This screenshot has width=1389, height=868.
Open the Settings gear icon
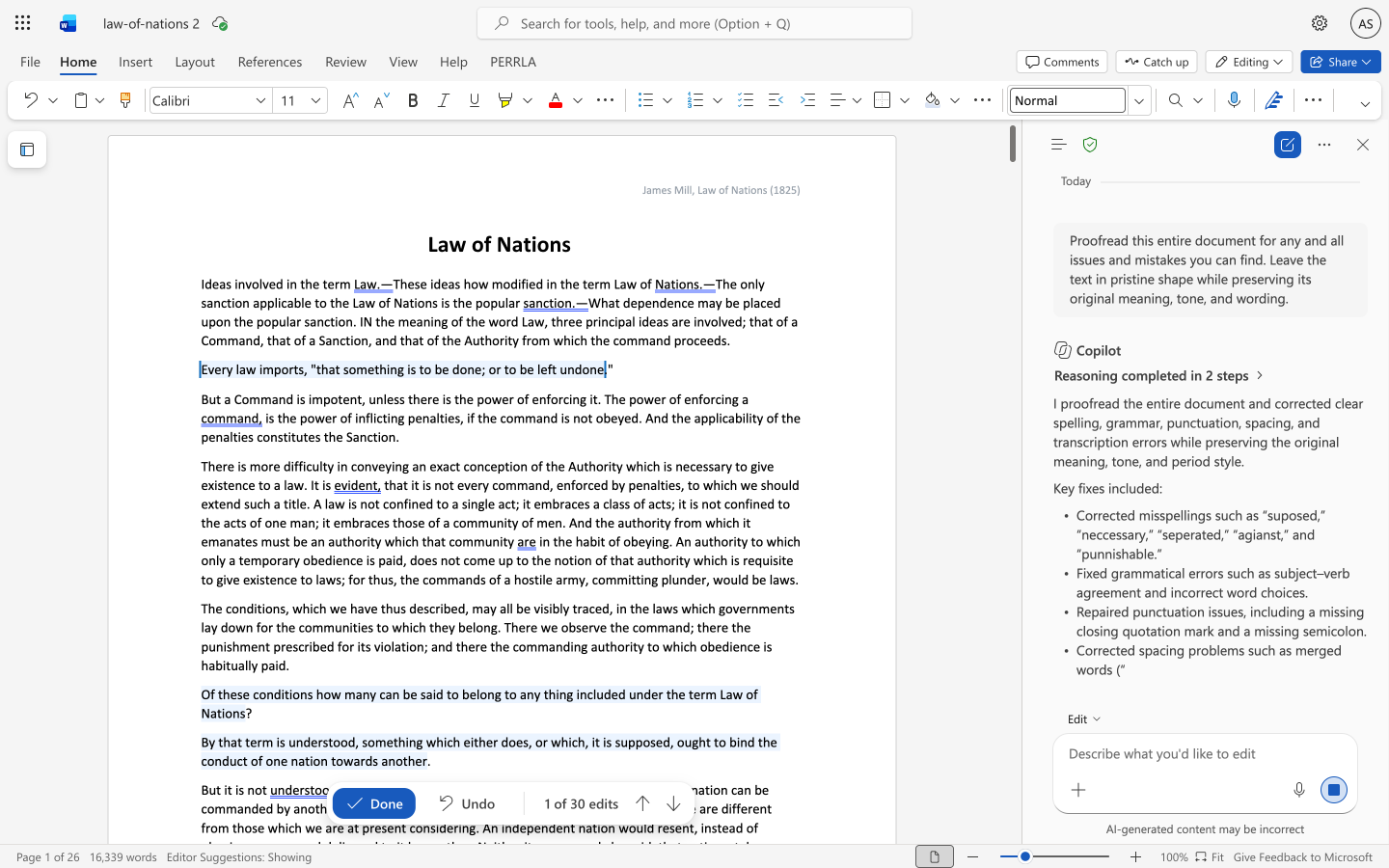[1320, 23]
